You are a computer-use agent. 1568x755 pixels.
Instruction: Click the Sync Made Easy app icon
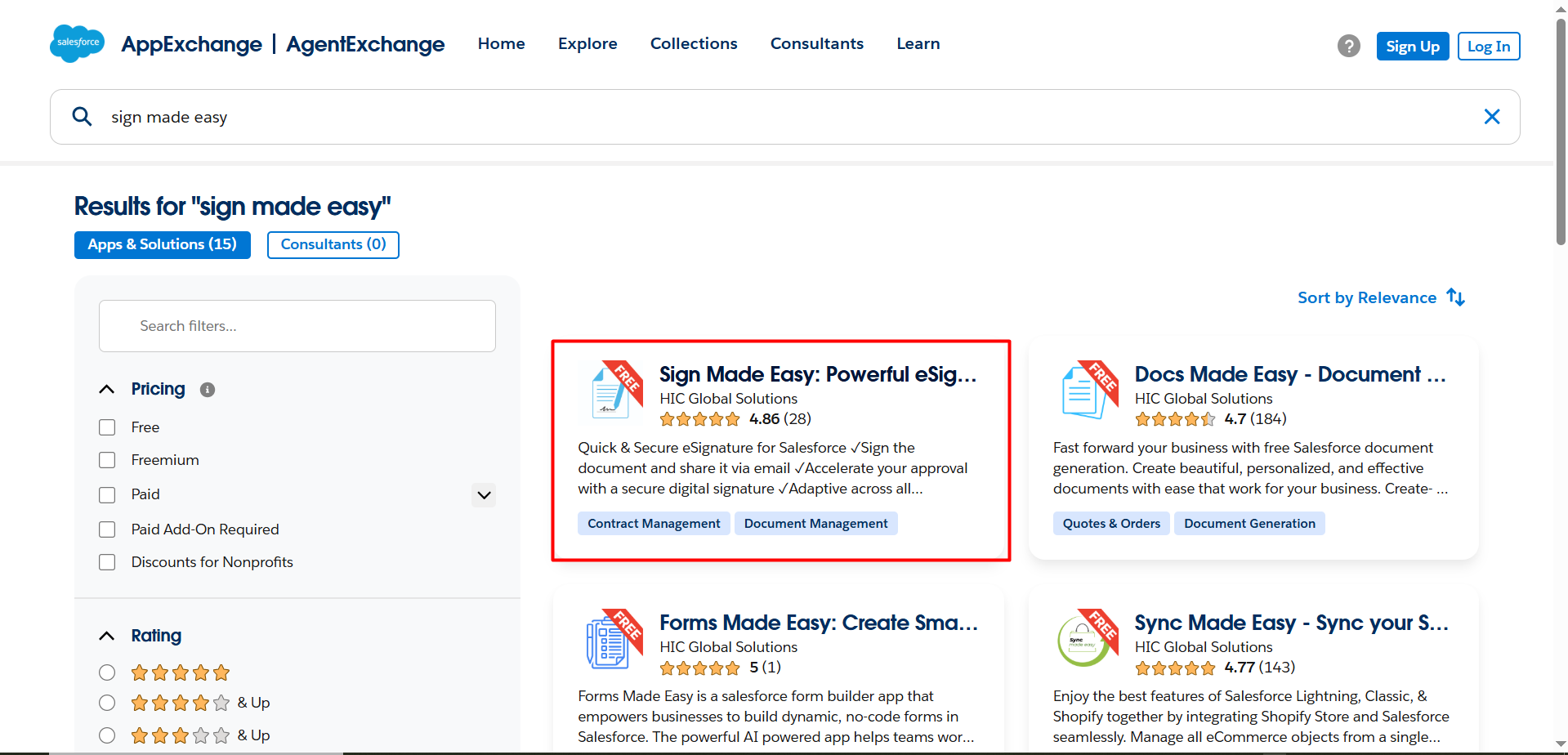[x=1086, y=639]
